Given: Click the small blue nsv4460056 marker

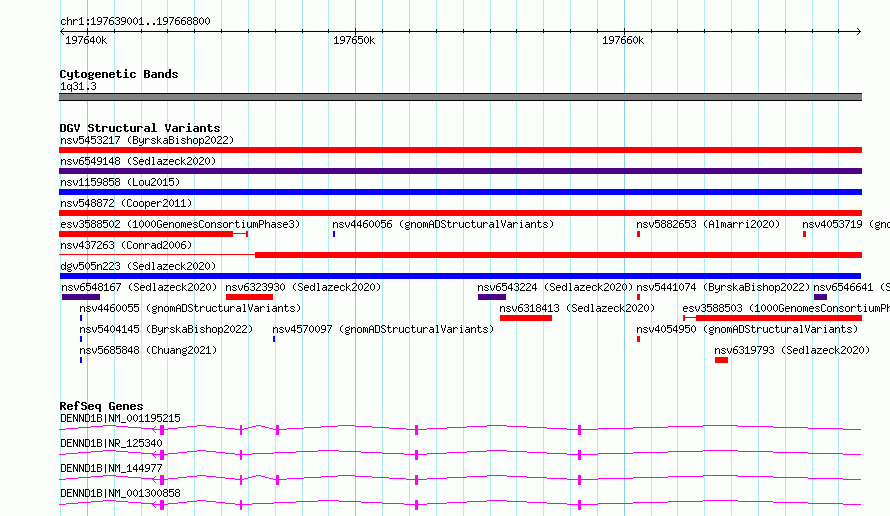Looking at the screenshot, I should tap(334, 234).
